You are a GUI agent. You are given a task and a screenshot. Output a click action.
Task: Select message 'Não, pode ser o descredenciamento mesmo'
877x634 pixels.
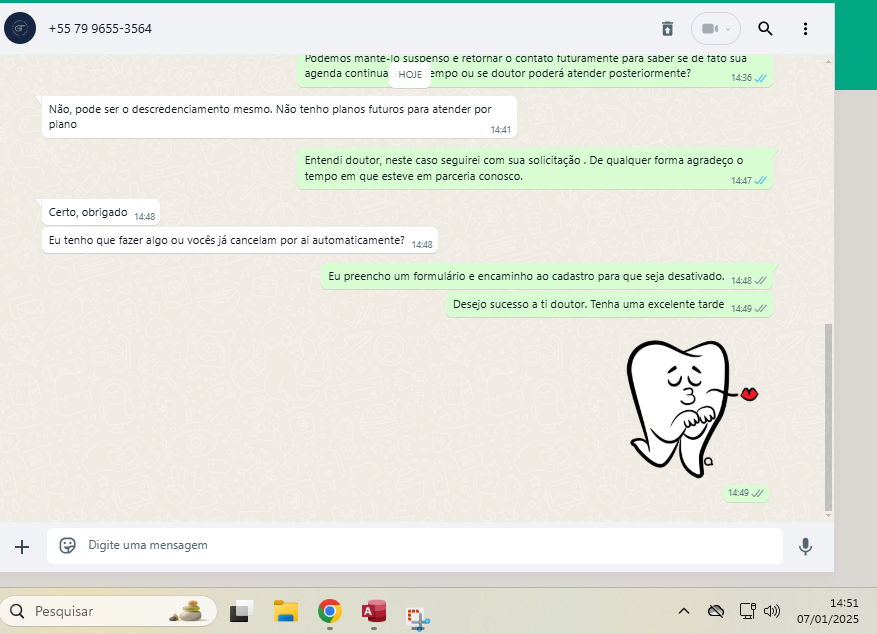[x=279, y=117]
